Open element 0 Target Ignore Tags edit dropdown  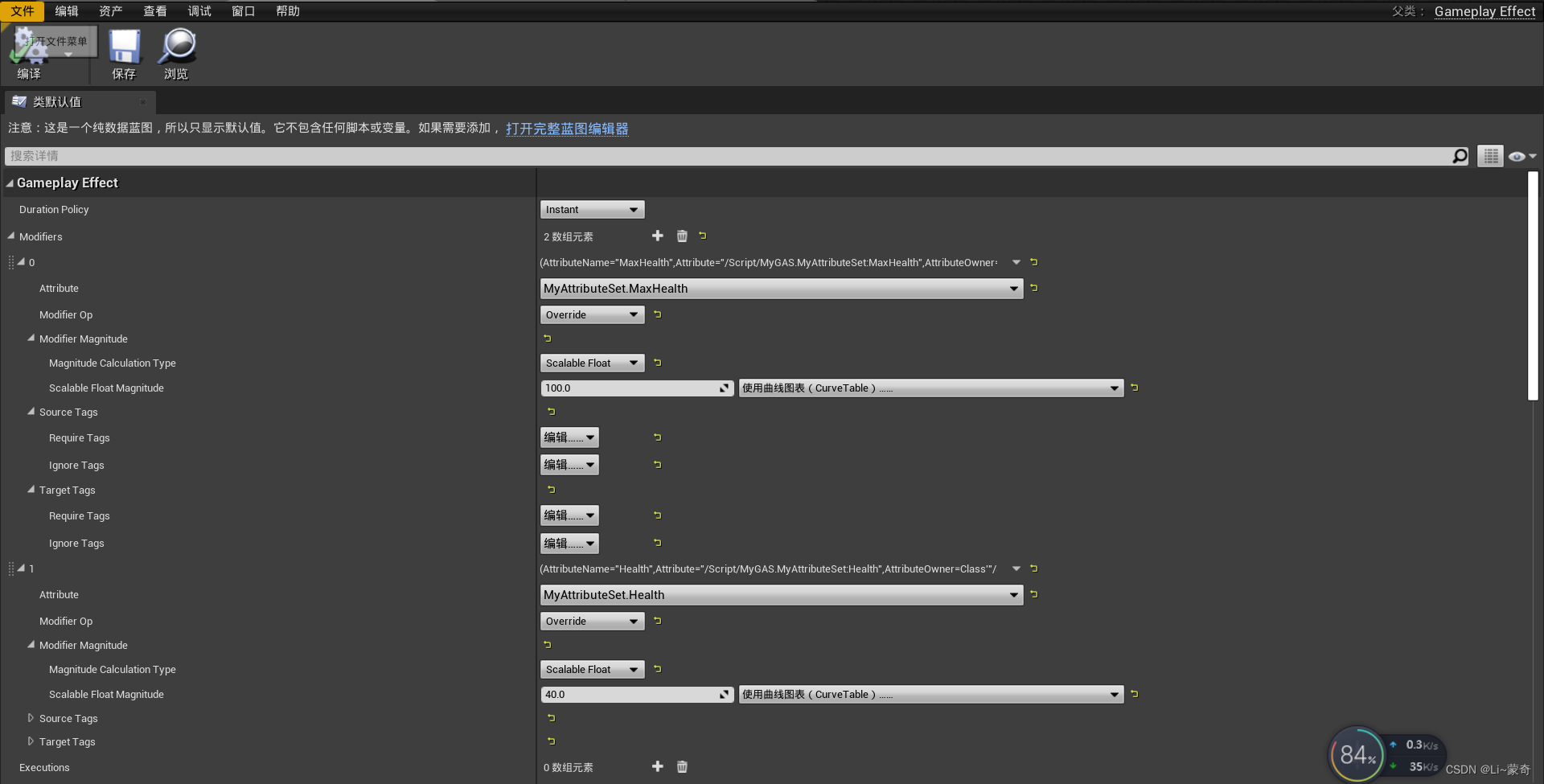(x=569, y=544)
